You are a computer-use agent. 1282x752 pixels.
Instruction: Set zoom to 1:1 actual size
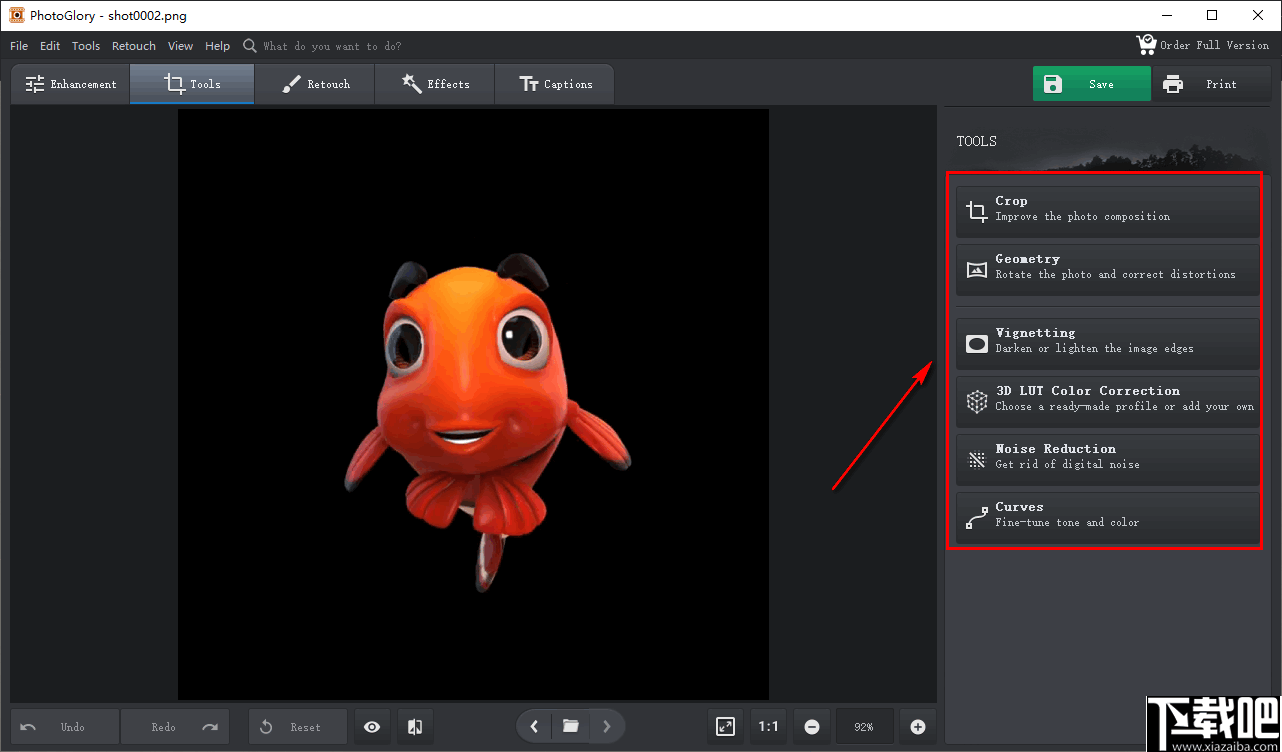click(x=768, y=727)
